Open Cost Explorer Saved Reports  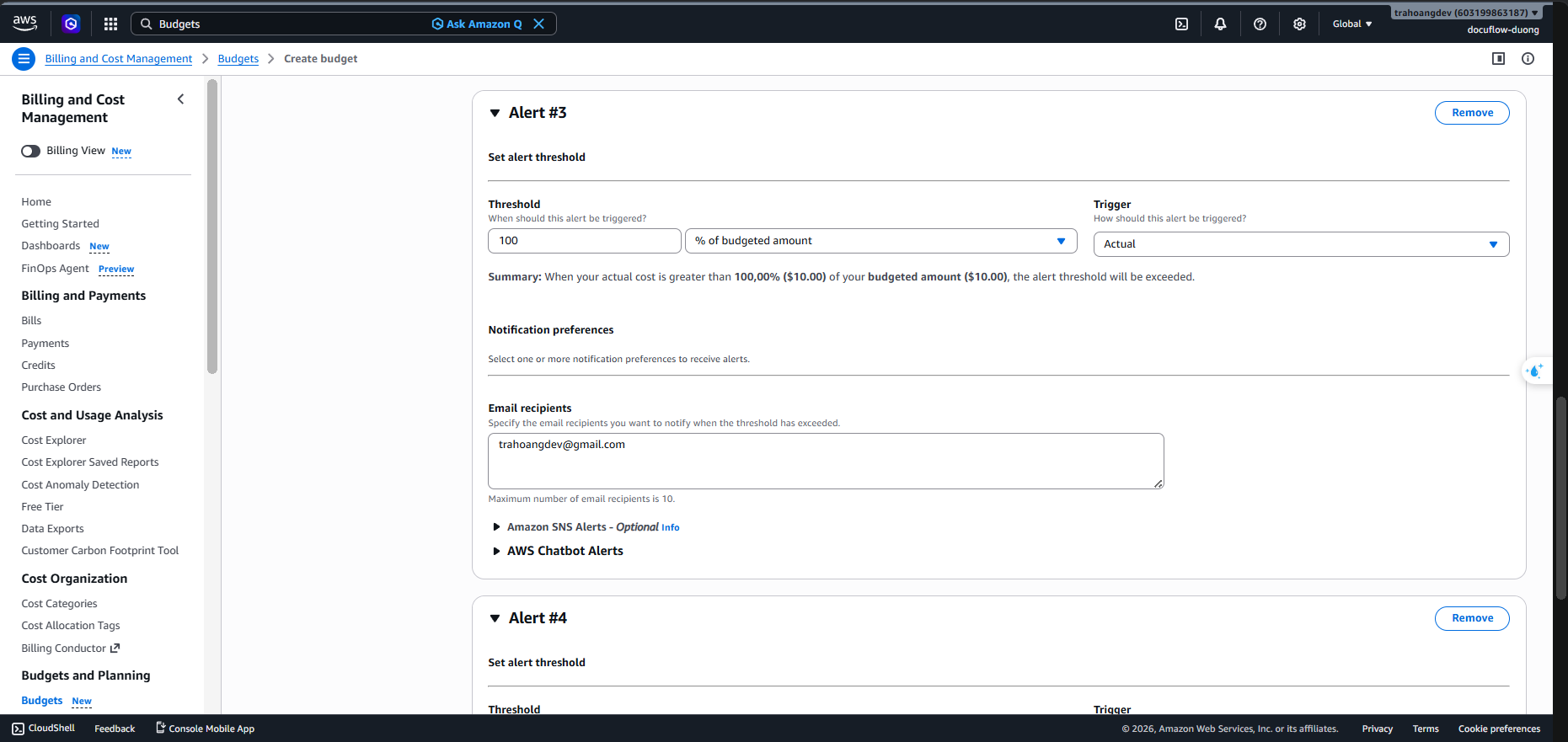coord(90,462)
